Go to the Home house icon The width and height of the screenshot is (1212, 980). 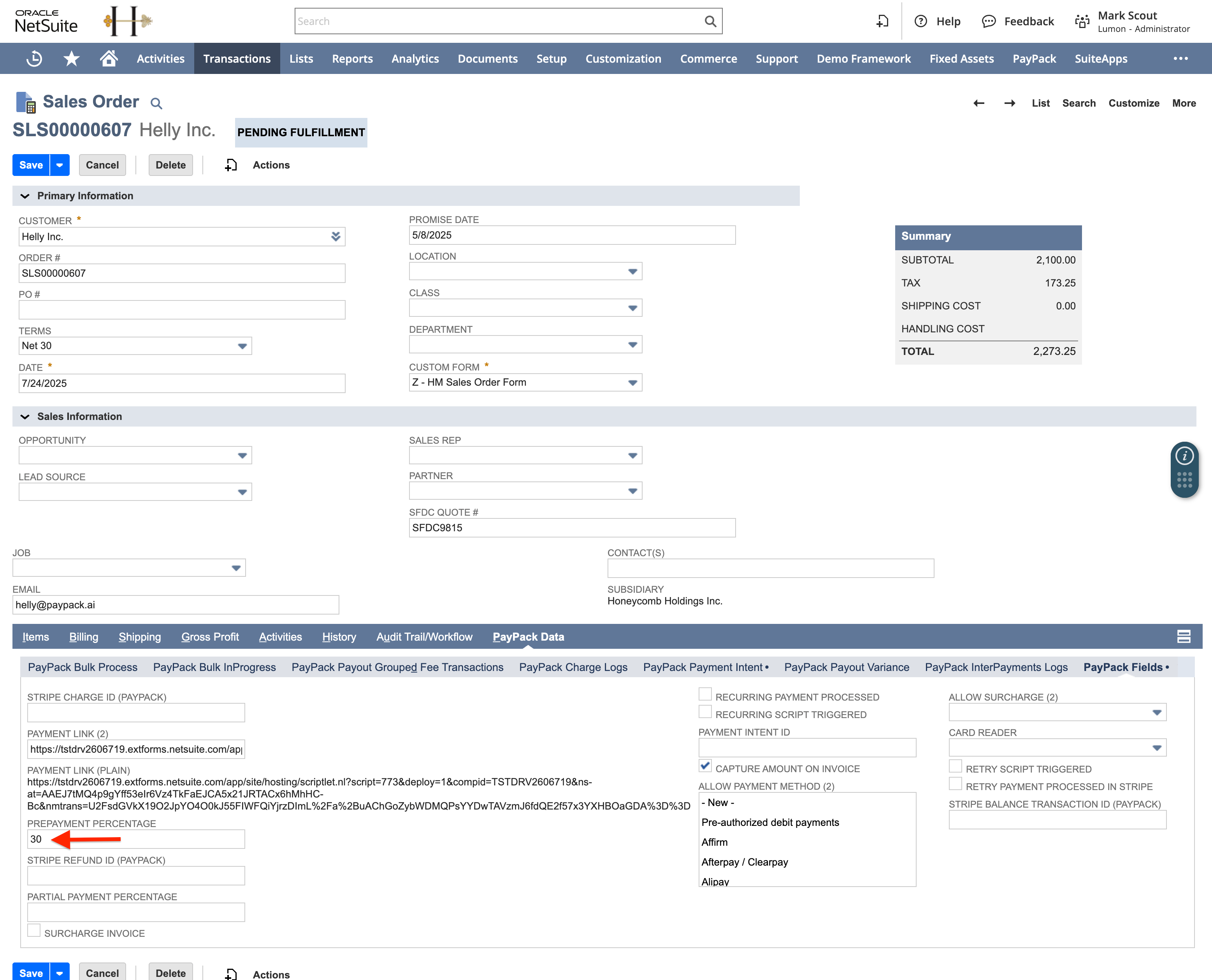tap(108, 58)
